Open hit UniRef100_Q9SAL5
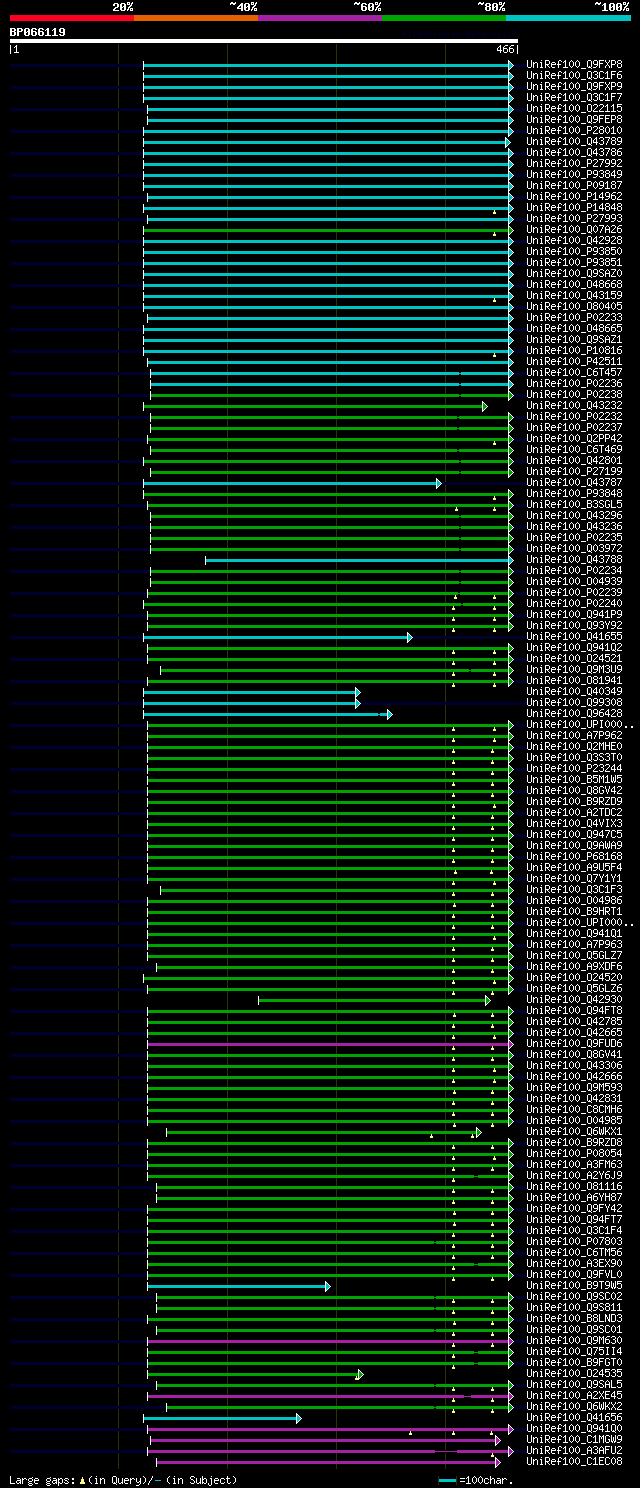Screen dimensions: 640x1488 coord(574,1385)
